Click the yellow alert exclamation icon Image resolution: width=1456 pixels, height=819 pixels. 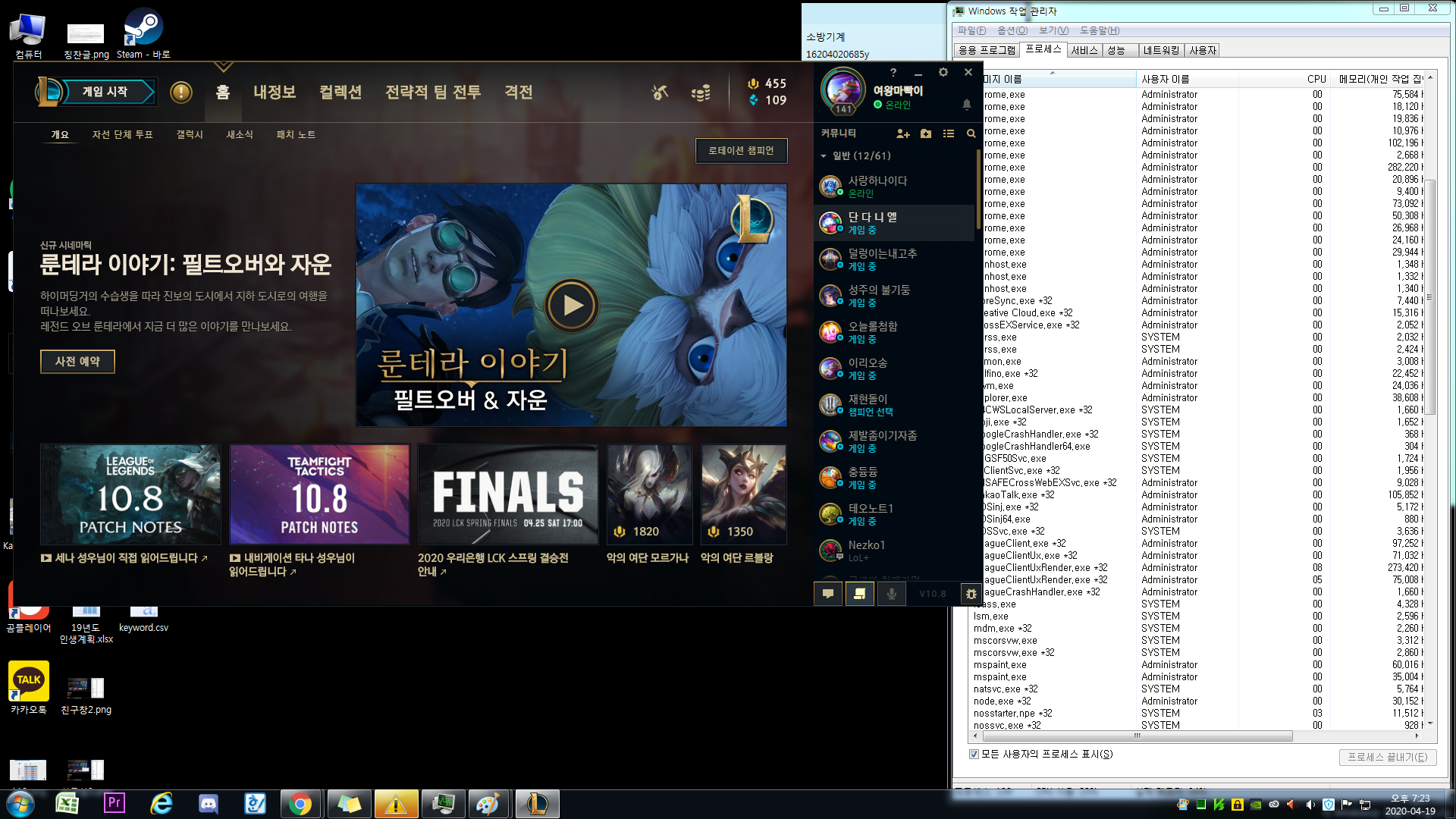coord(181,93)
